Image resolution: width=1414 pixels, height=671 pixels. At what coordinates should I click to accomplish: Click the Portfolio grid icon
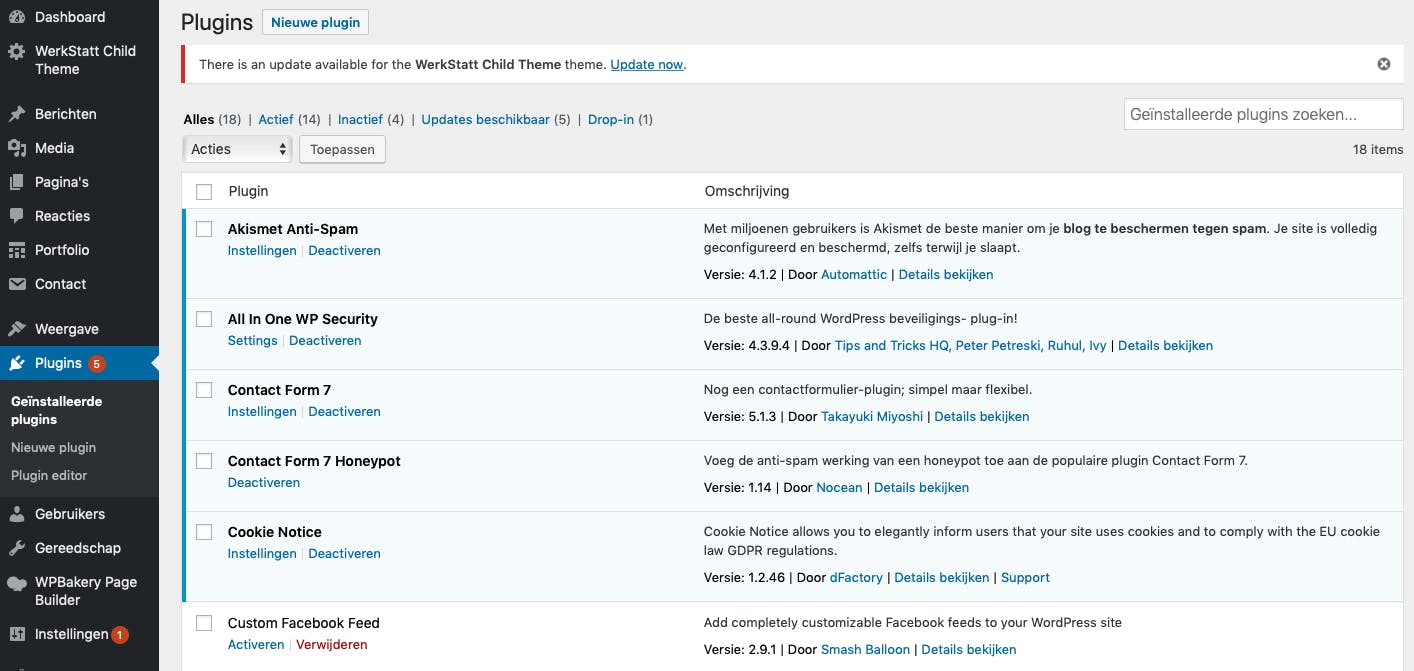pyautogui.click(x=17, y=250)
